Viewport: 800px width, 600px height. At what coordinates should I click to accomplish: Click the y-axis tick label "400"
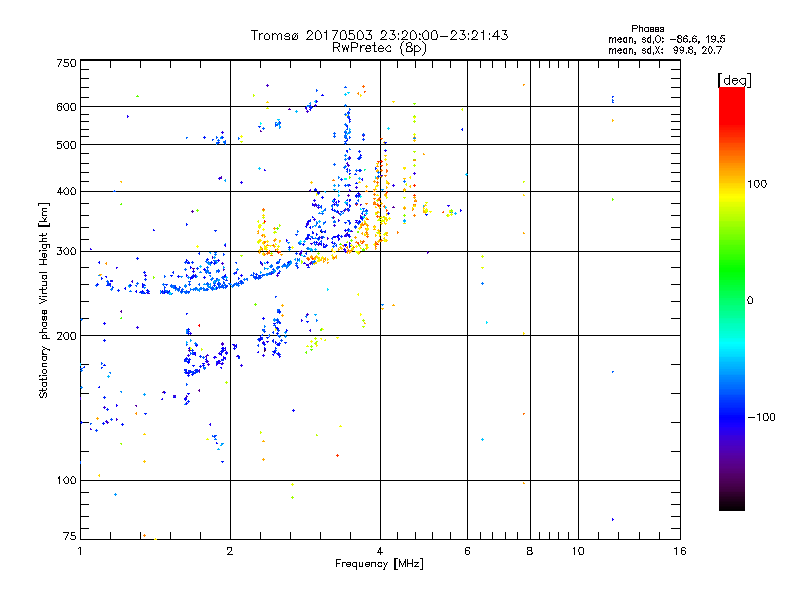click(66, 191)
